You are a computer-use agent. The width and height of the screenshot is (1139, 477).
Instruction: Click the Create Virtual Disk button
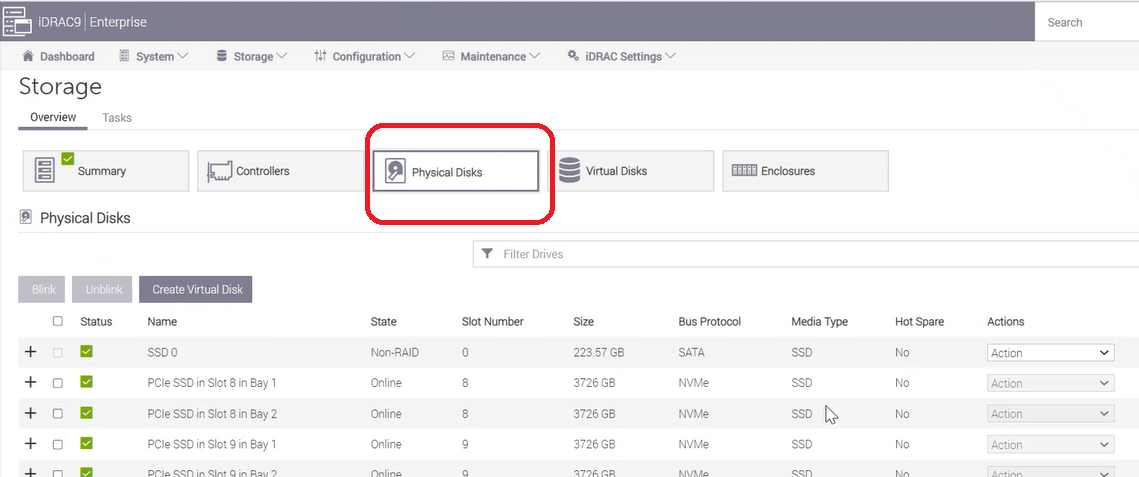(x=195, y=289)
